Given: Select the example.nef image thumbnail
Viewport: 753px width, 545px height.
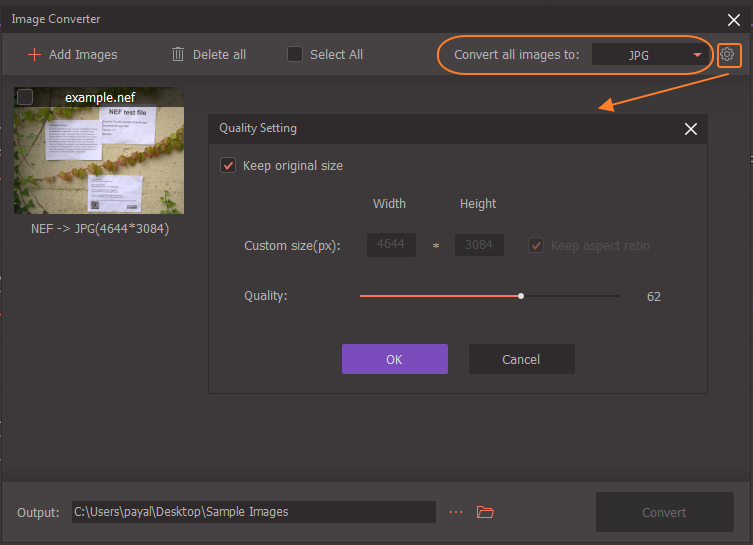Looking at the screenshot, I should pos(99,155).
